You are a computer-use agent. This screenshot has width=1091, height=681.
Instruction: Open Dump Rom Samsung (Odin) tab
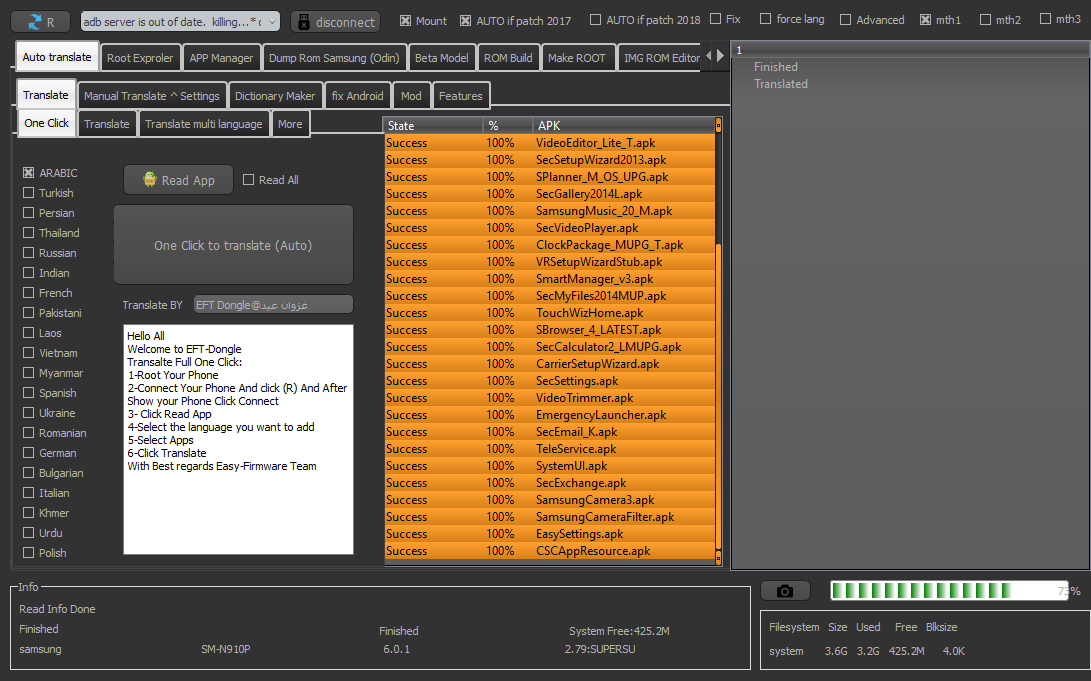(334, 58)
